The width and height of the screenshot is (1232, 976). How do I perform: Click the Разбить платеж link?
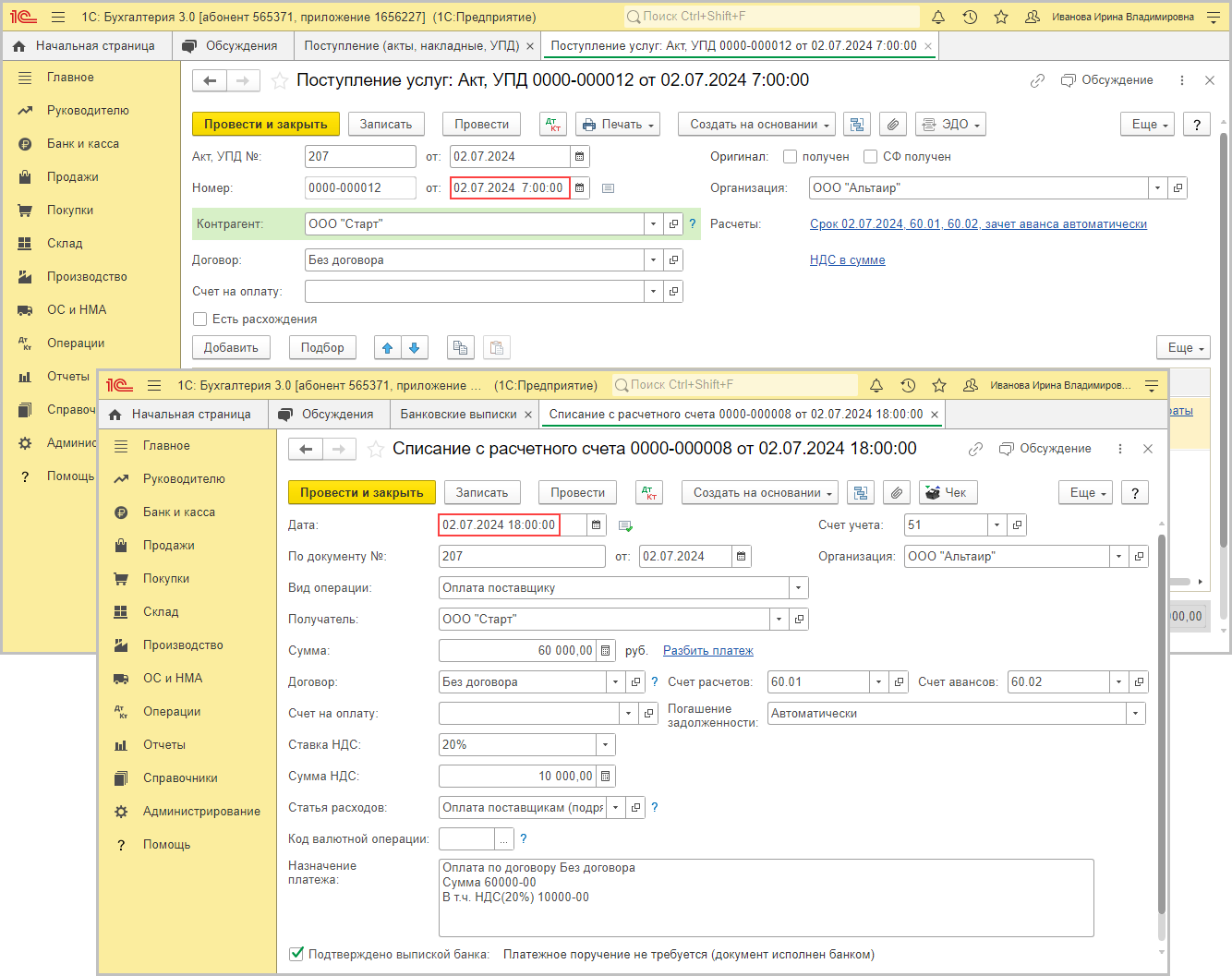[x=708, y=651]
